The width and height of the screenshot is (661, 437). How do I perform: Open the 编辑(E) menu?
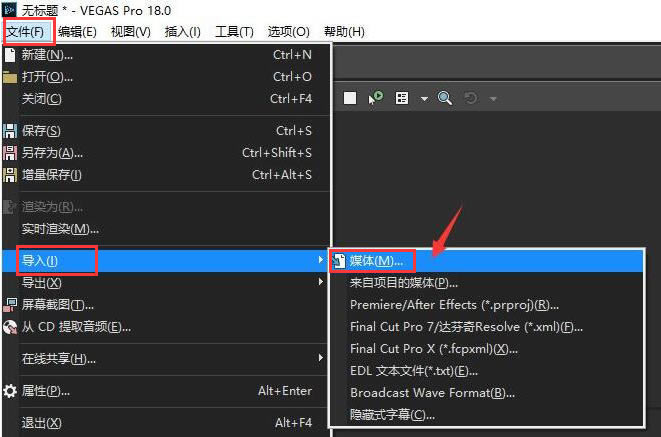(x=77, y=32)
